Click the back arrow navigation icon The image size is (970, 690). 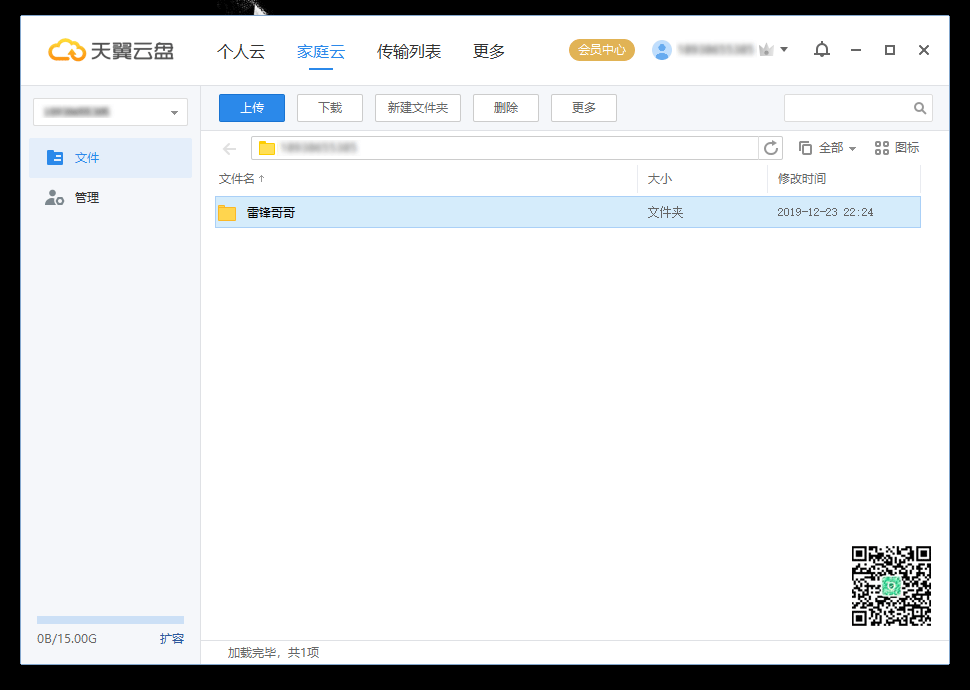[230, 149]
